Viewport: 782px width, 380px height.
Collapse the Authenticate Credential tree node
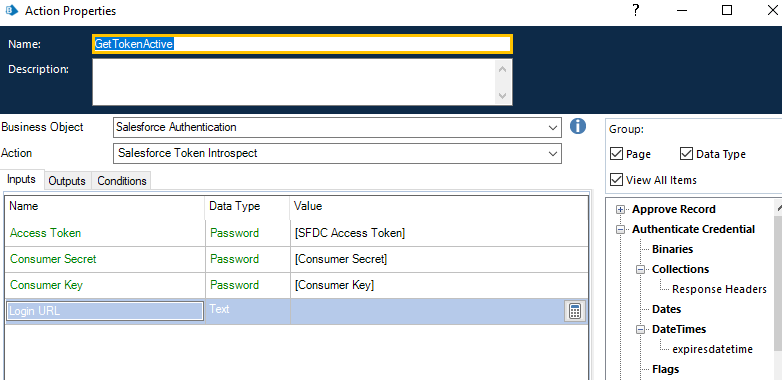pyautogui.click(x=620, y=229)
